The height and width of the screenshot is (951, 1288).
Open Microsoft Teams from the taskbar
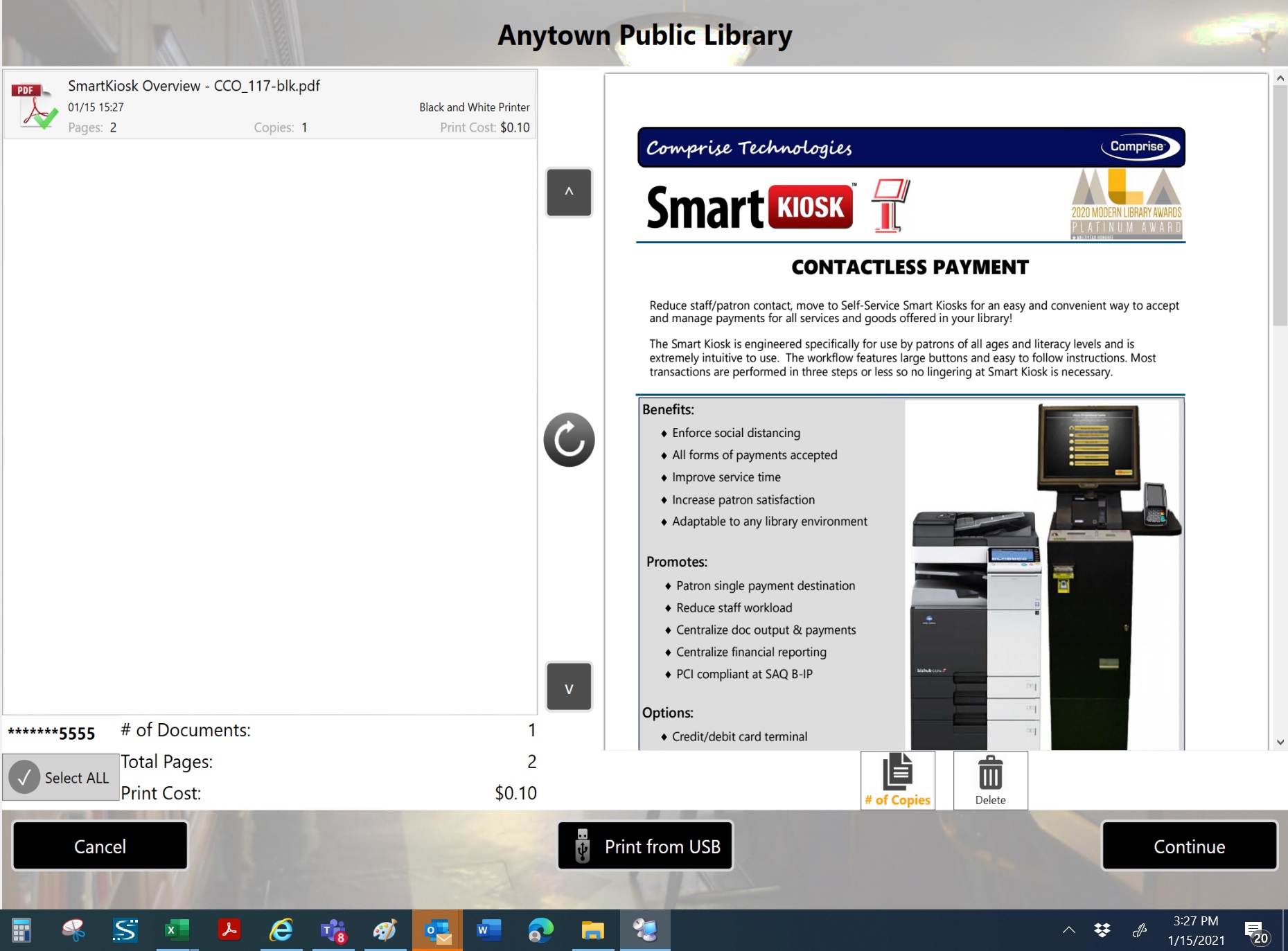point(333,929)
